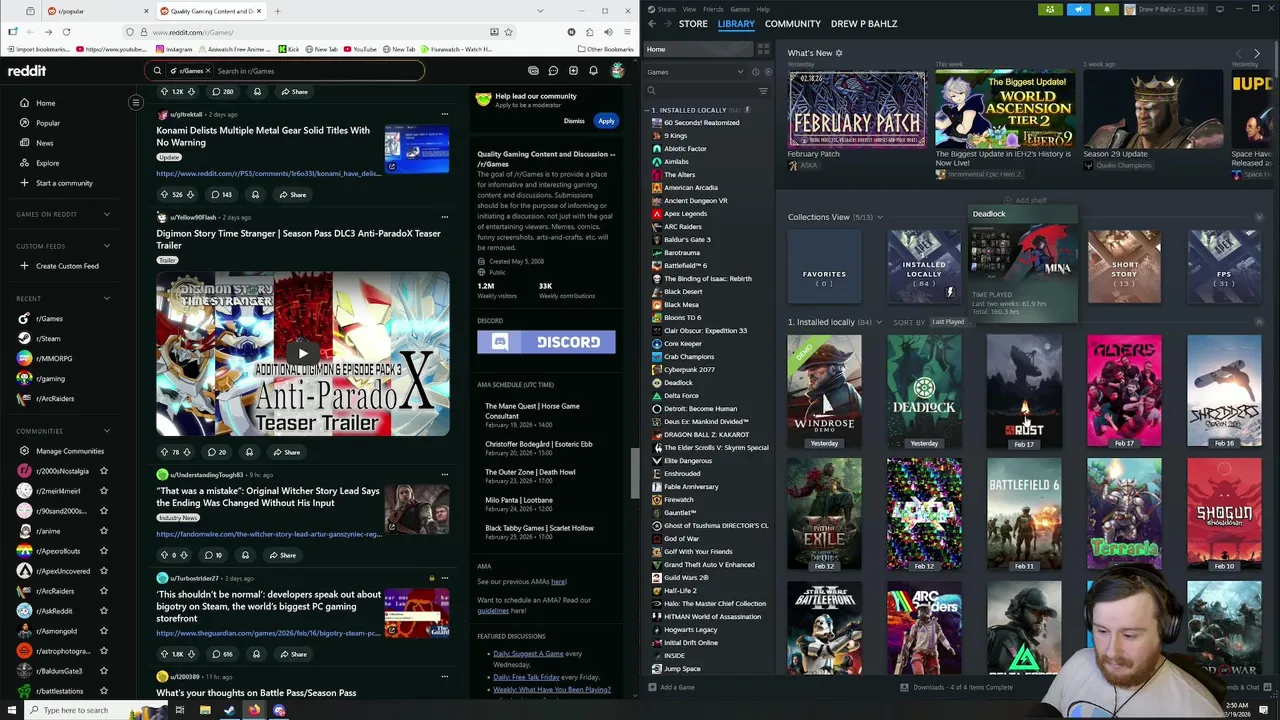This screenshot has width=1280, height=720.
Task: Favorite r/anime with its star
Action: (x=104, y=531)
